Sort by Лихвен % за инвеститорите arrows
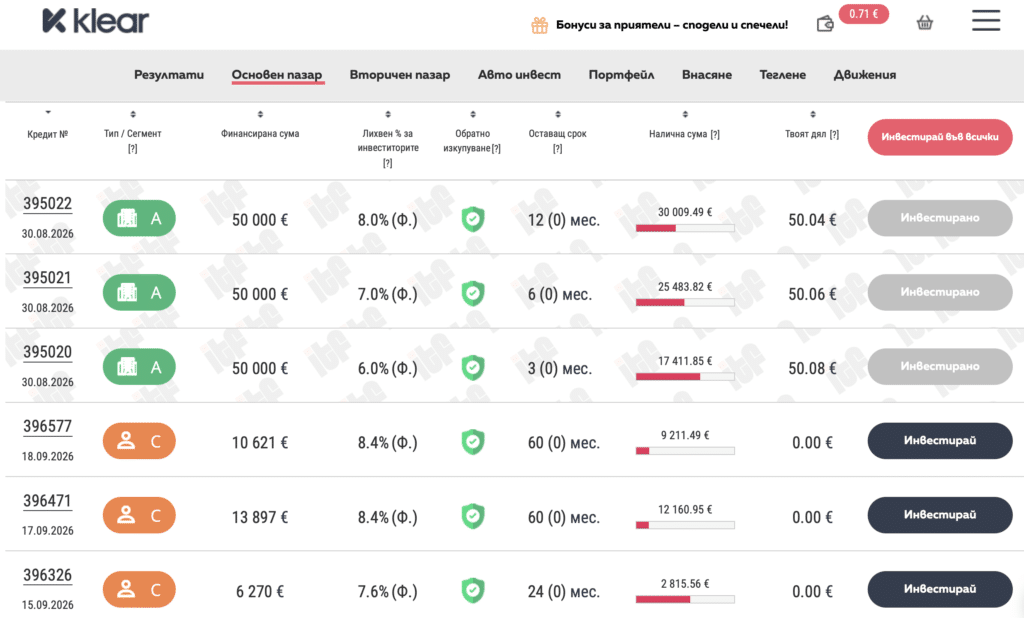The image size is (1024, 618). 388,114
